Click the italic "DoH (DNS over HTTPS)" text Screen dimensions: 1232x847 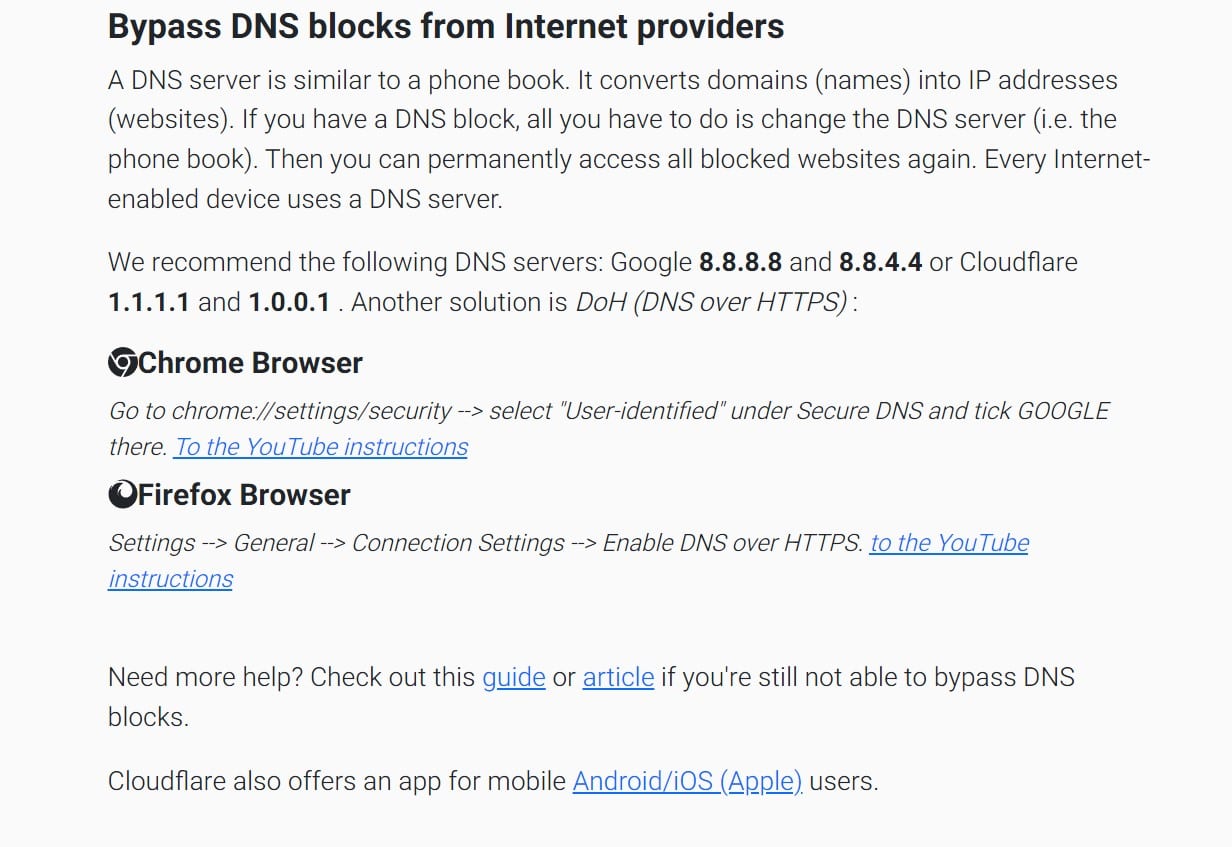pos(712,302)
